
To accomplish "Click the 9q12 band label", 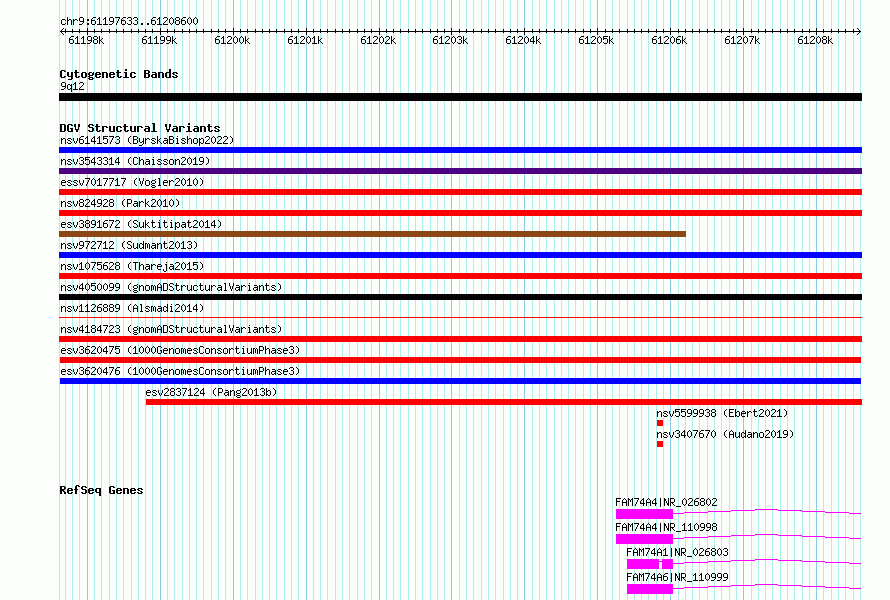I will tap(73, 86).
